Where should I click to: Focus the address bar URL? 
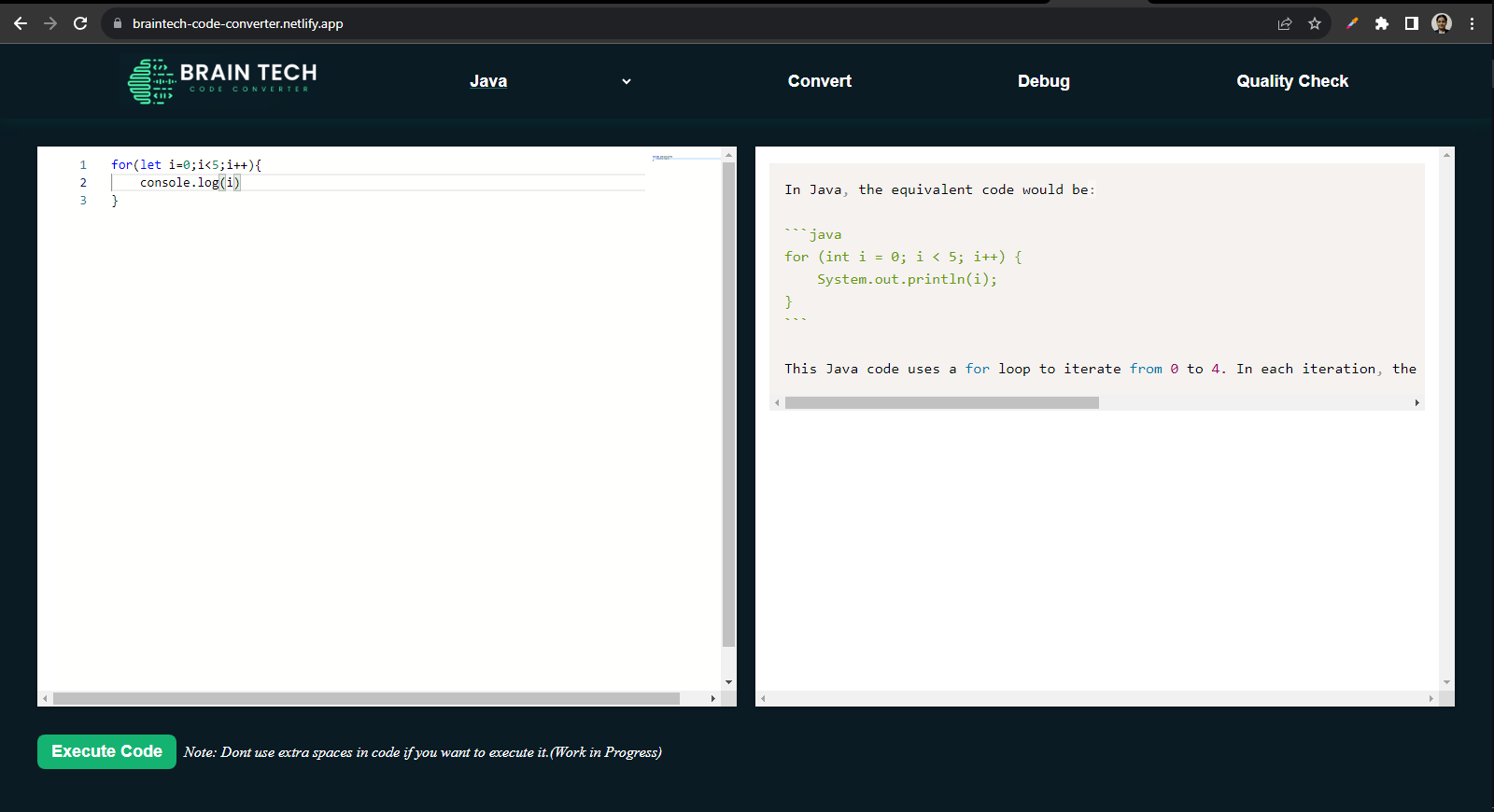click(238, 23)
